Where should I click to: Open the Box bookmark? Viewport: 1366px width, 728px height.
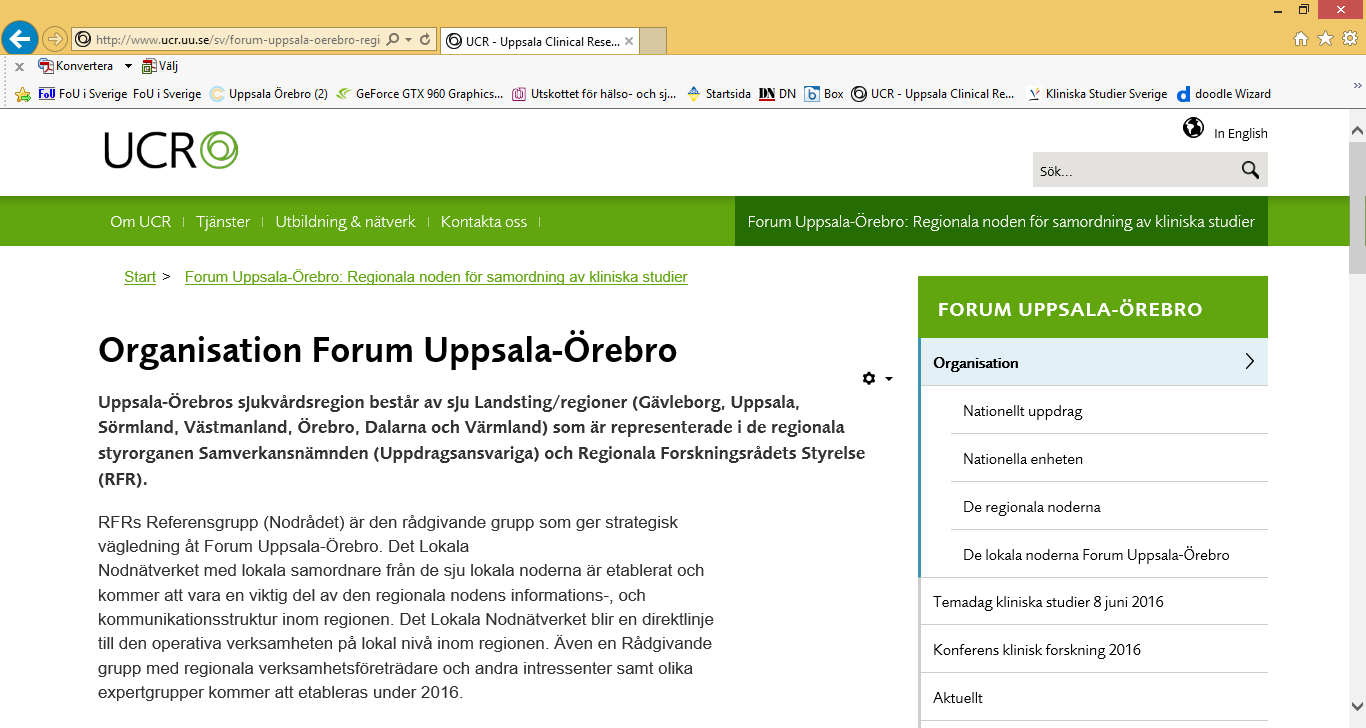pyautogui.click(x=824, y=94)
